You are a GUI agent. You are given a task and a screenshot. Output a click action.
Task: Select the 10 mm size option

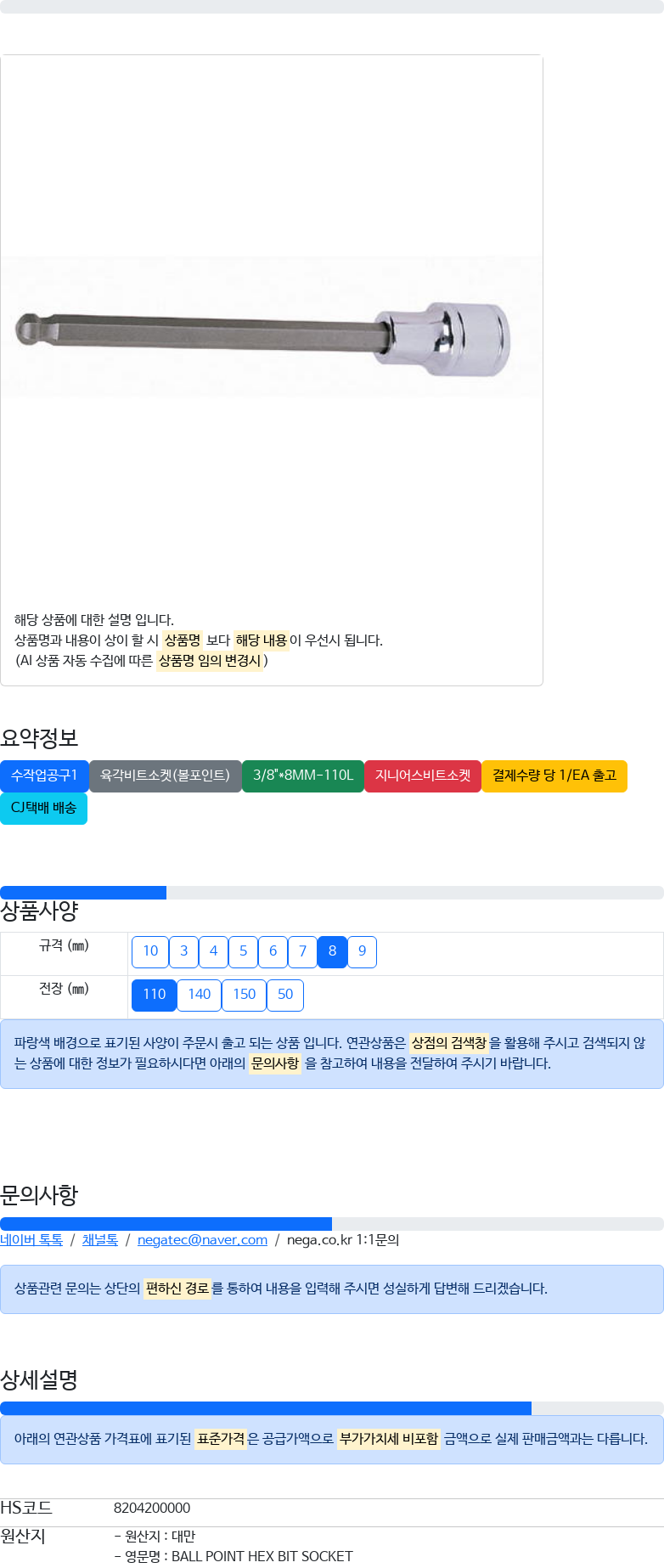pyautogui.click(x=150, y=951)
